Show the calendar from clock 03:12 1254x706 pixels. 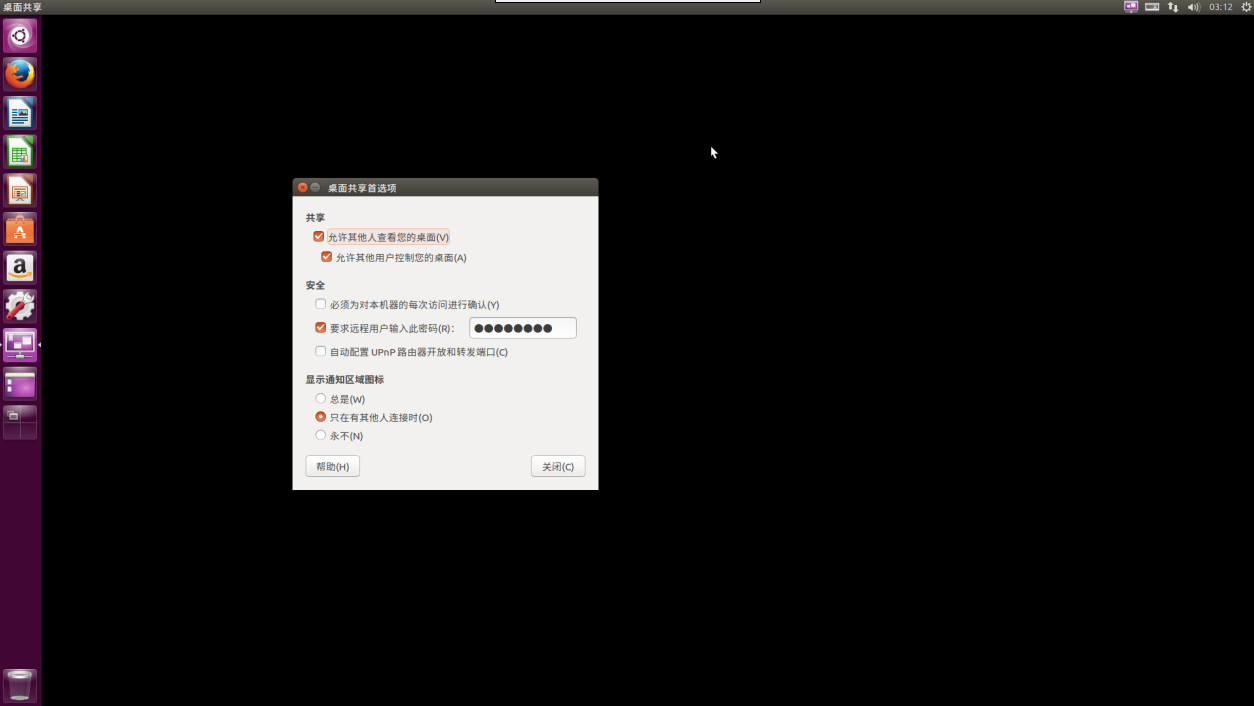click(x=1220, y=7)
